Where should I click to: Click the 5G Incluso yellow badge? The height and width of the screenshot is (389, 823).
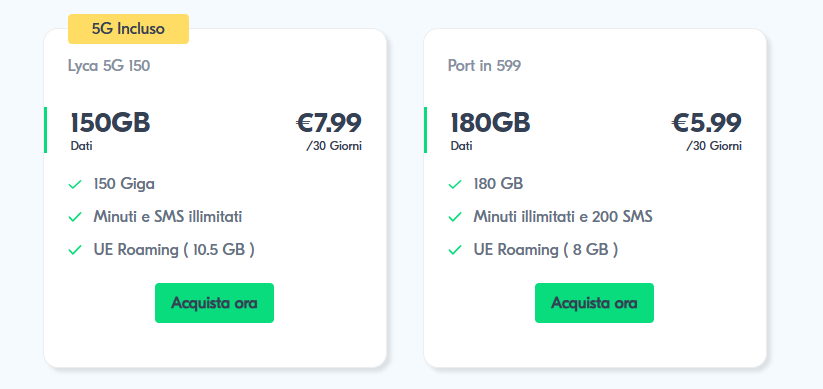coord(128,29)
